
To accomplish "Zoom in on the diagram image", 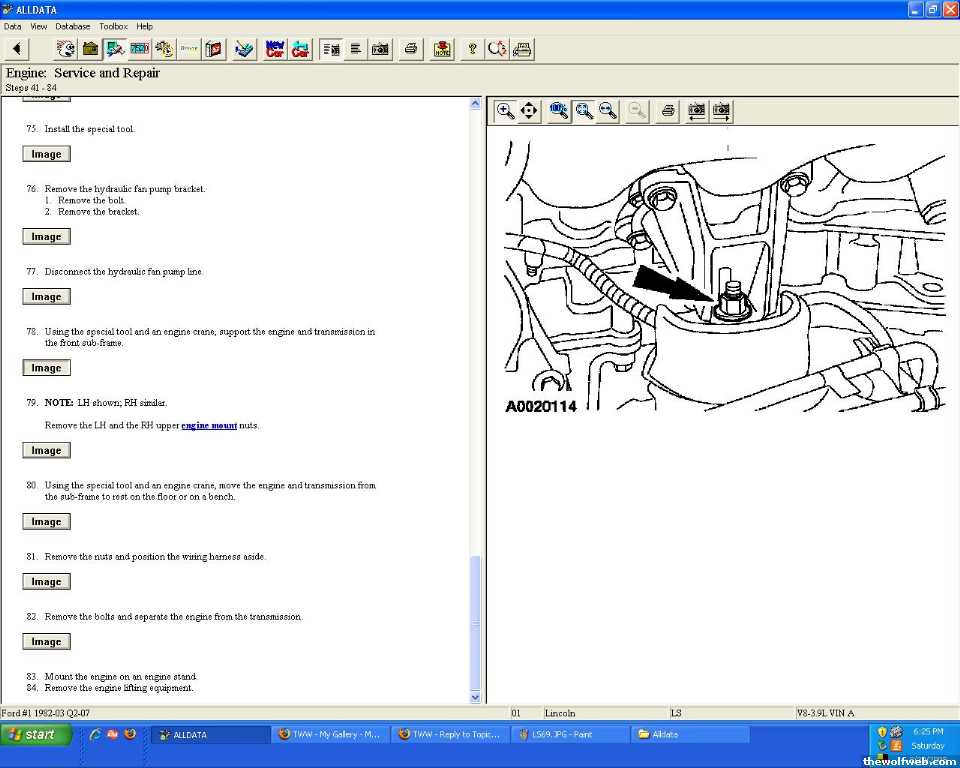I will [506, 111].
